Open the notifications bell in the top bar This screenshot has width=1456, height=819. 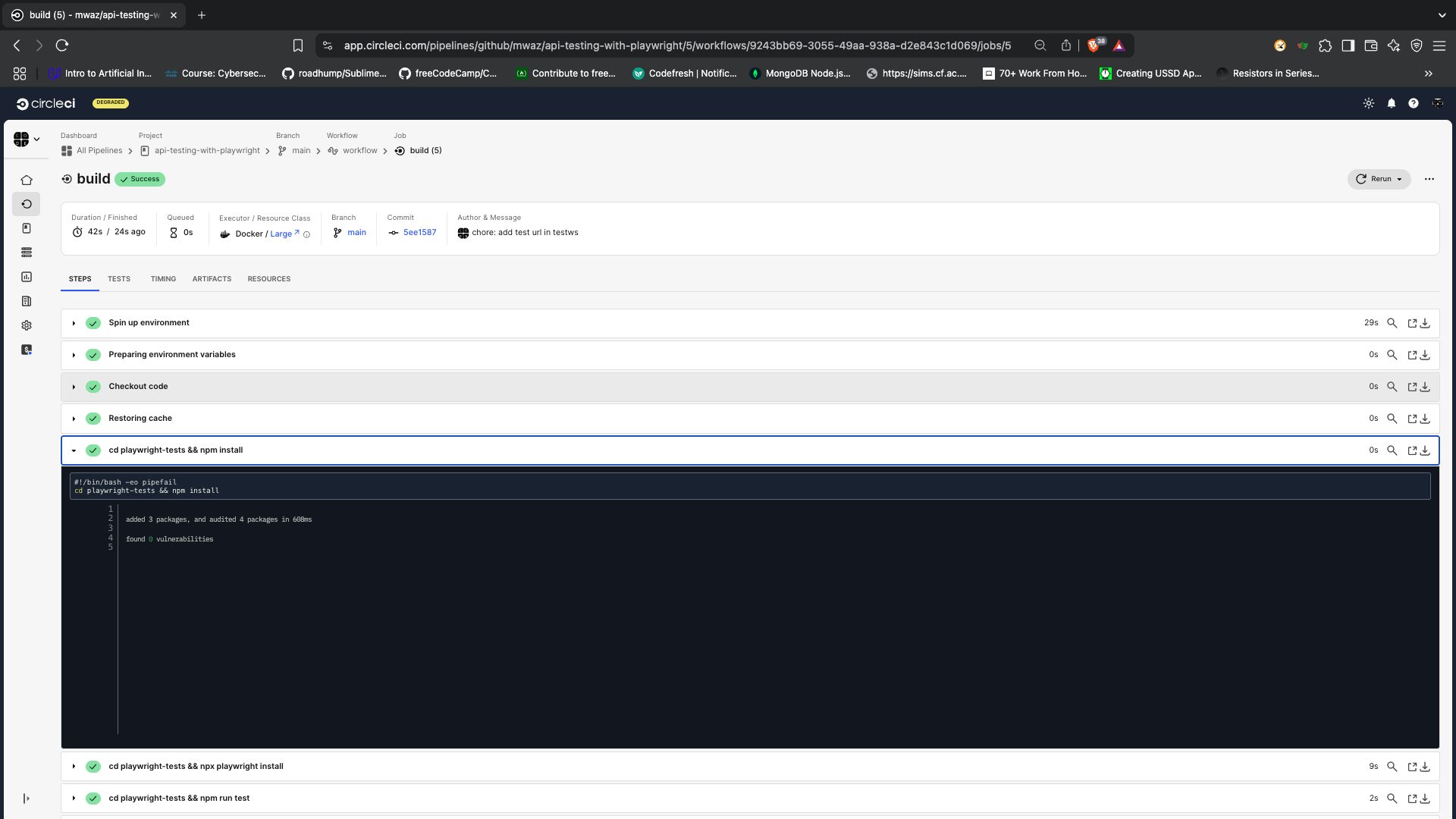[x=1392, y=103]
